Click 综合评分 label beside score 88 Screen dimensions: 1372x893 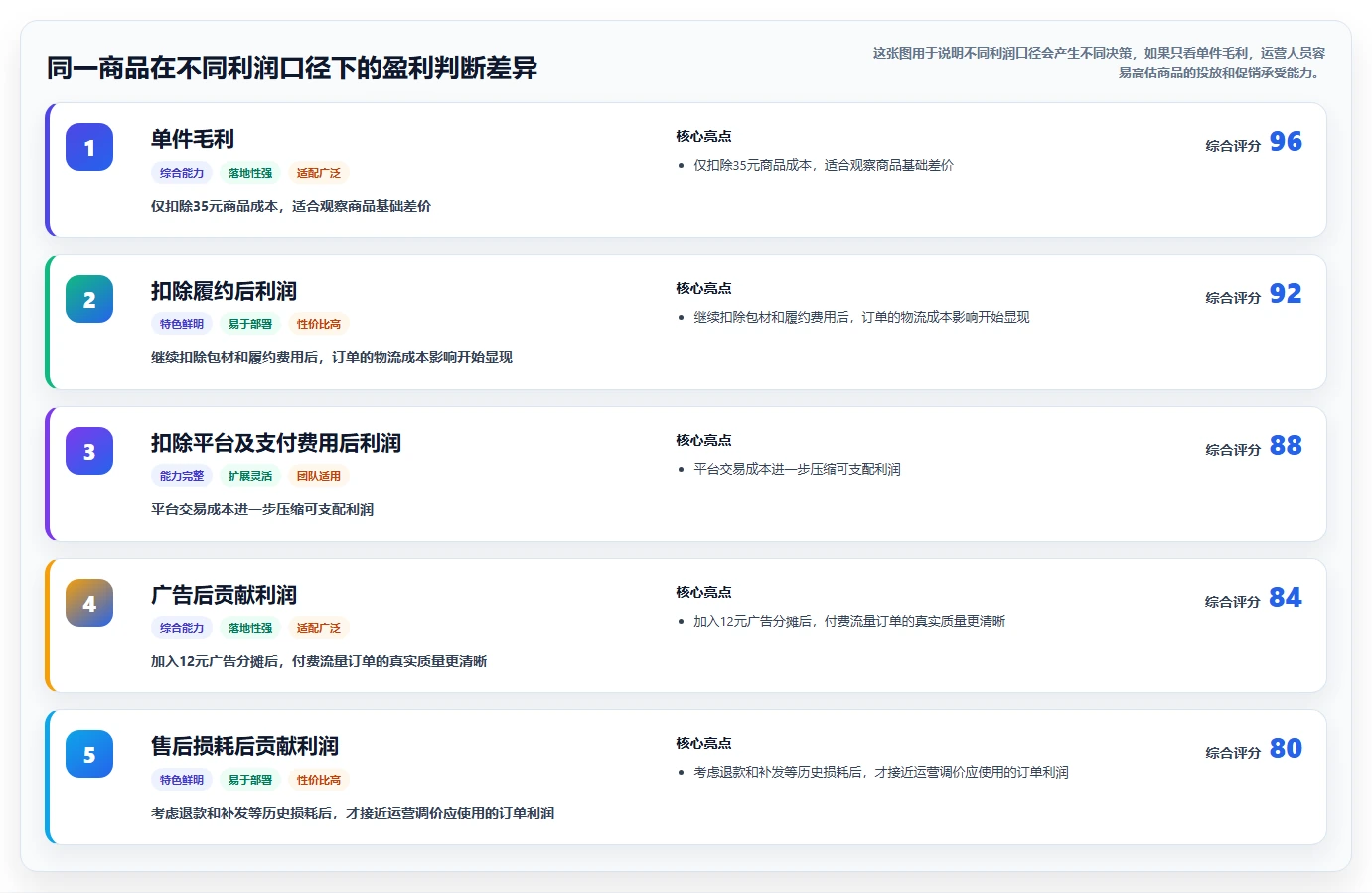1233,450
